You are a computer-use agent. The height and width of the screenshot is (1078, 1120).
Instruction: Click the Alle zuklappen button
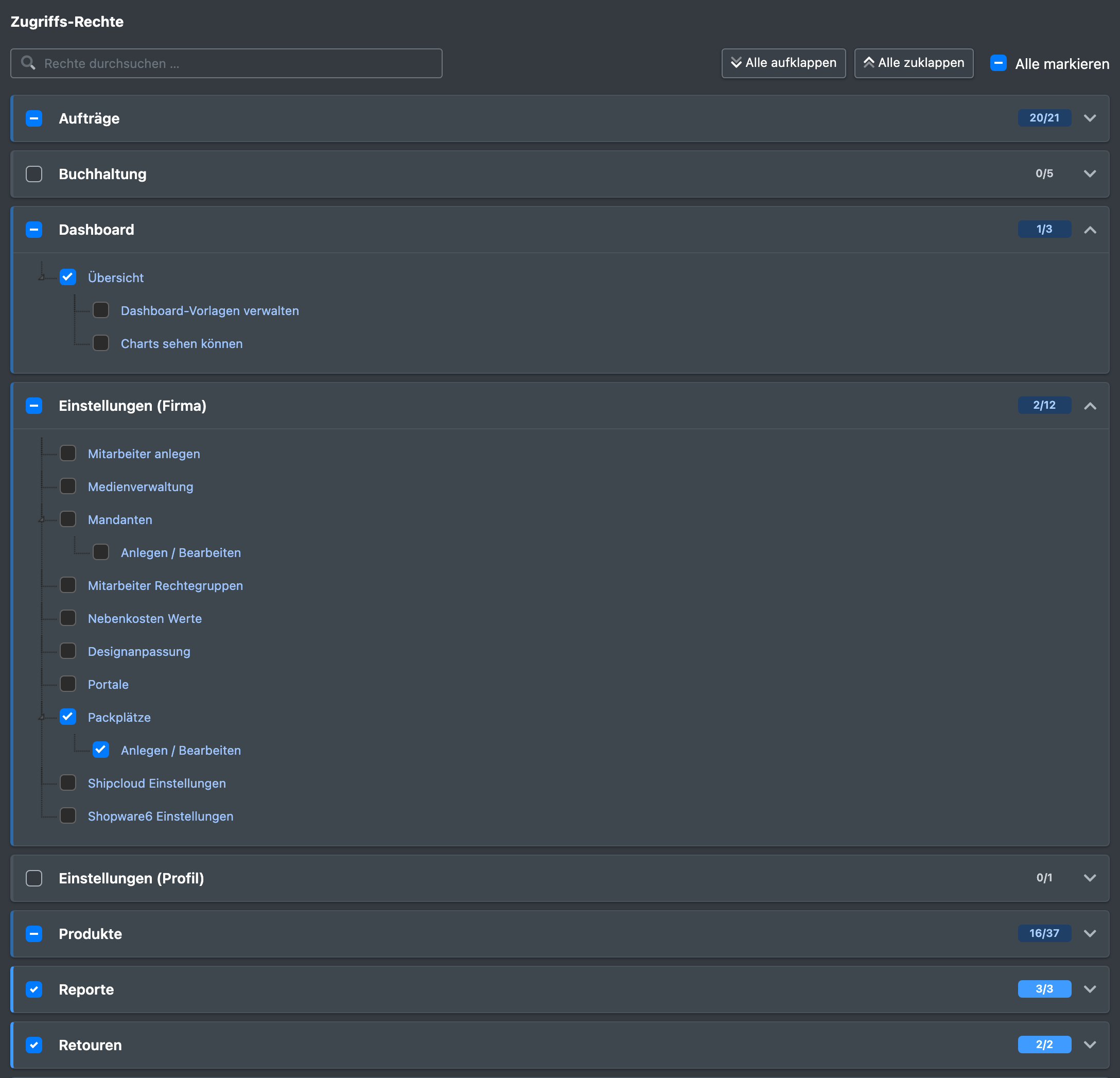pos(914,63)
